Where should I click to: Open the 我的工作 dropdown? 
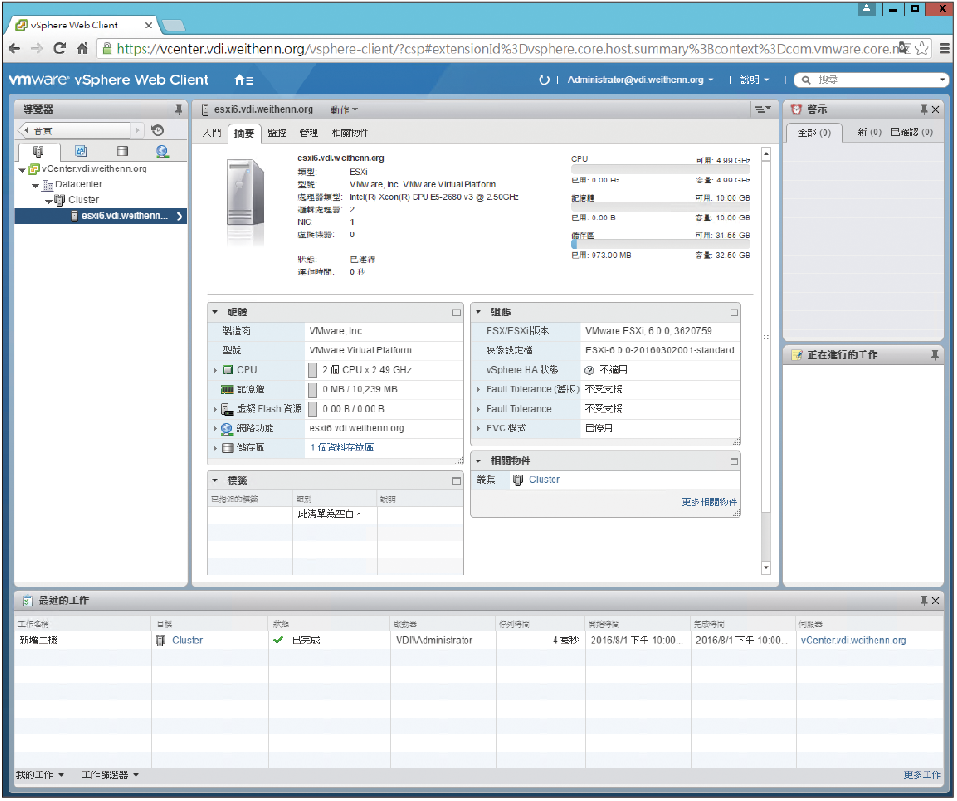40,775
